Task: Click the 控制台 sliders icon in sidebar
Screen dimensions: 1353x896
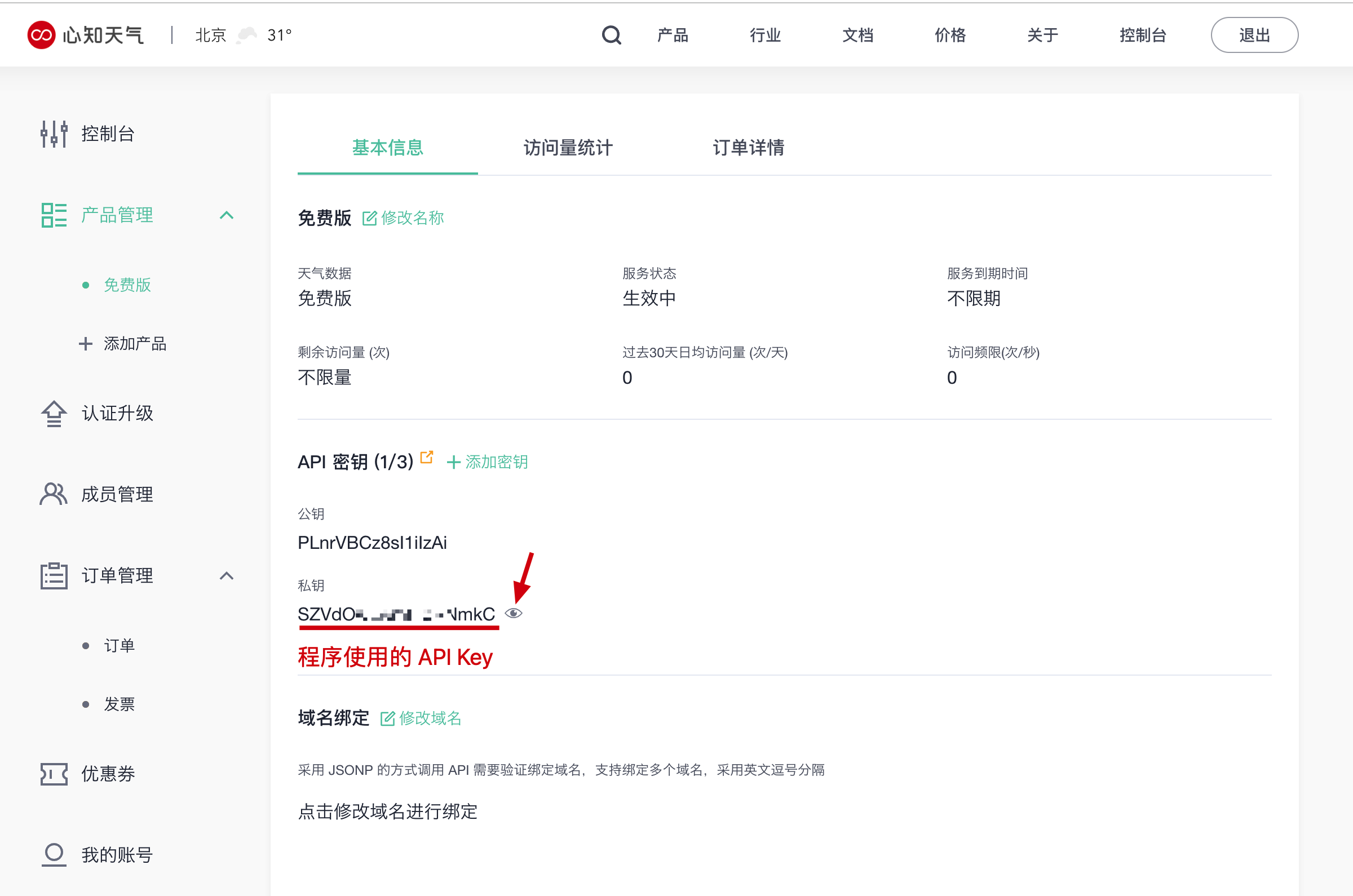Action: 54,134
